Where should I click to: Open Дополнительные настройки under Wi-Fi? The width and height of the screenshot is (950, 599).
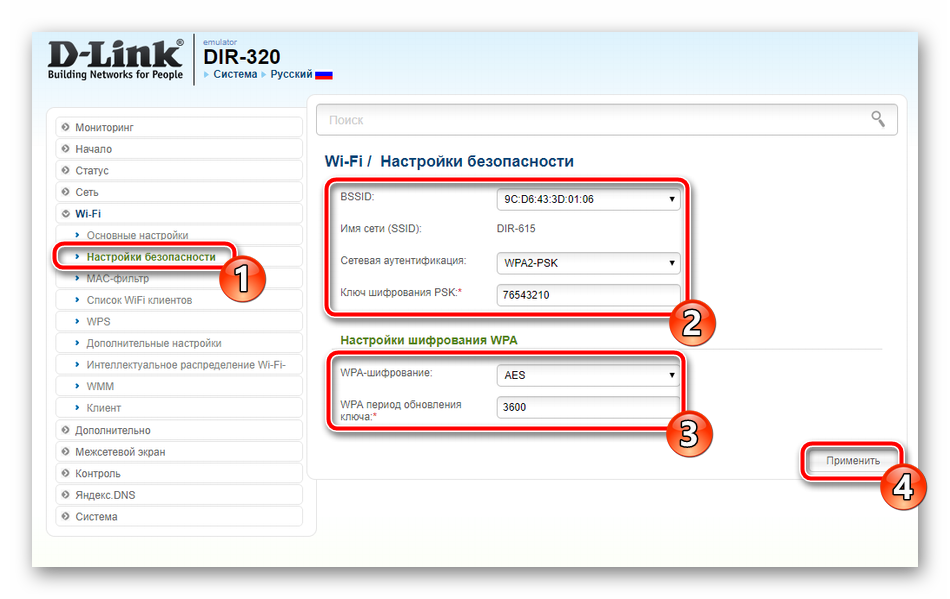coord(179,343)
